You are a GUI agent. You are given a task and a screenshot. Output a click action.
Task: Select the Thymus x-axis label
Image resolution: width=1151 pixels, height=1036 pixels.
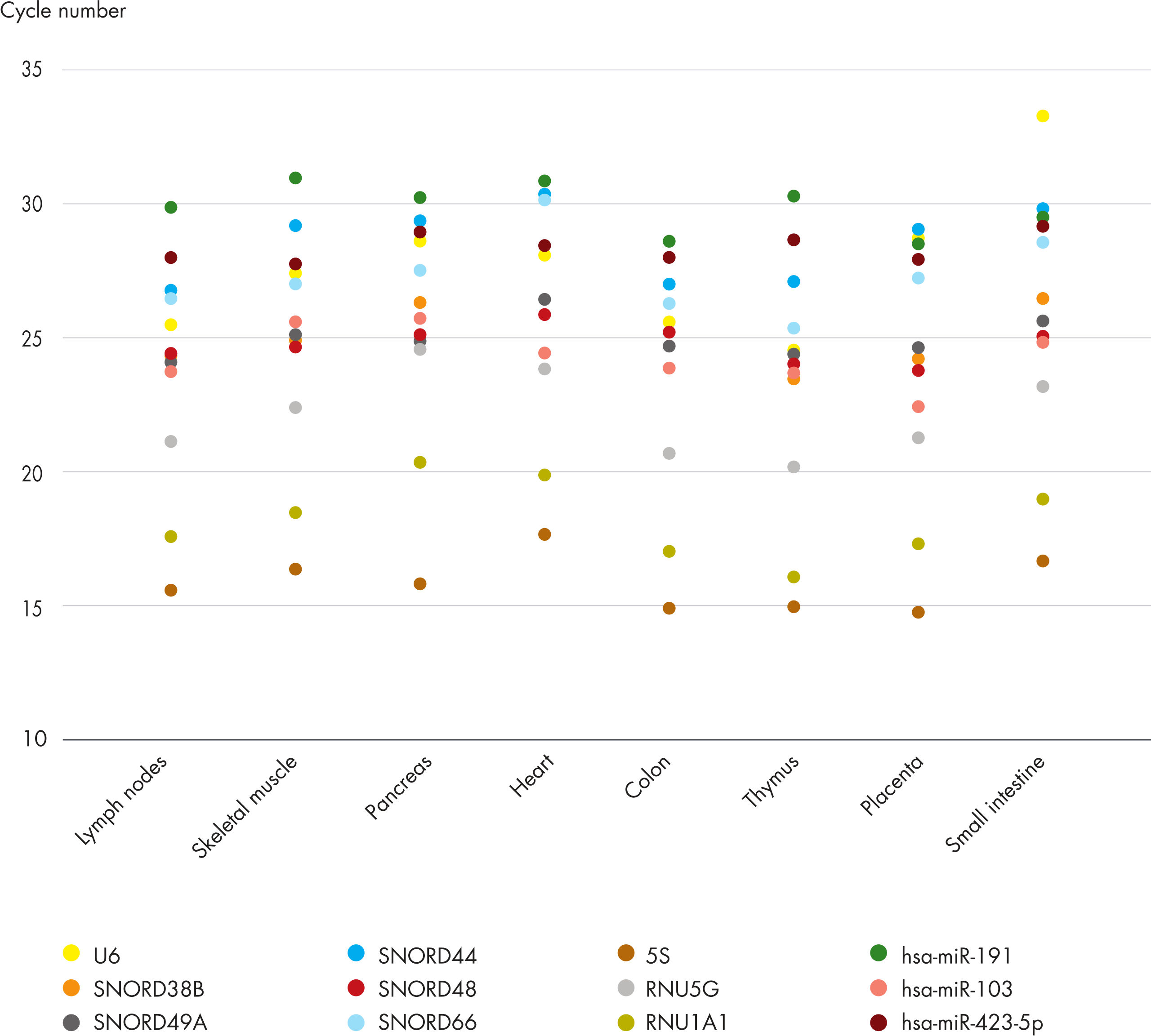(x=771, y=781)
